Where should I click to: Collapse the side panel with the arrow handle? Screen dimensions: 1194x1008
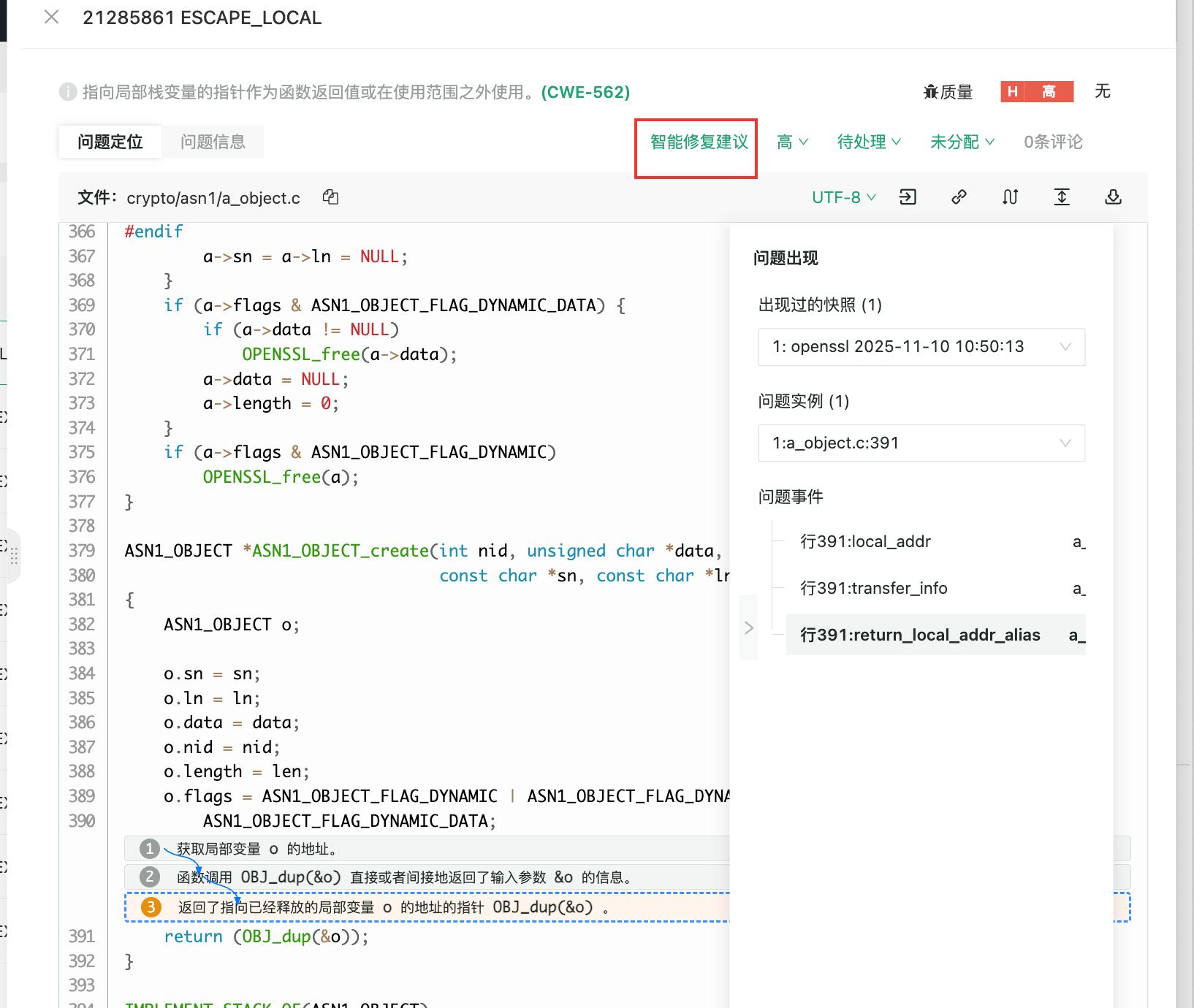pos(748,627)
